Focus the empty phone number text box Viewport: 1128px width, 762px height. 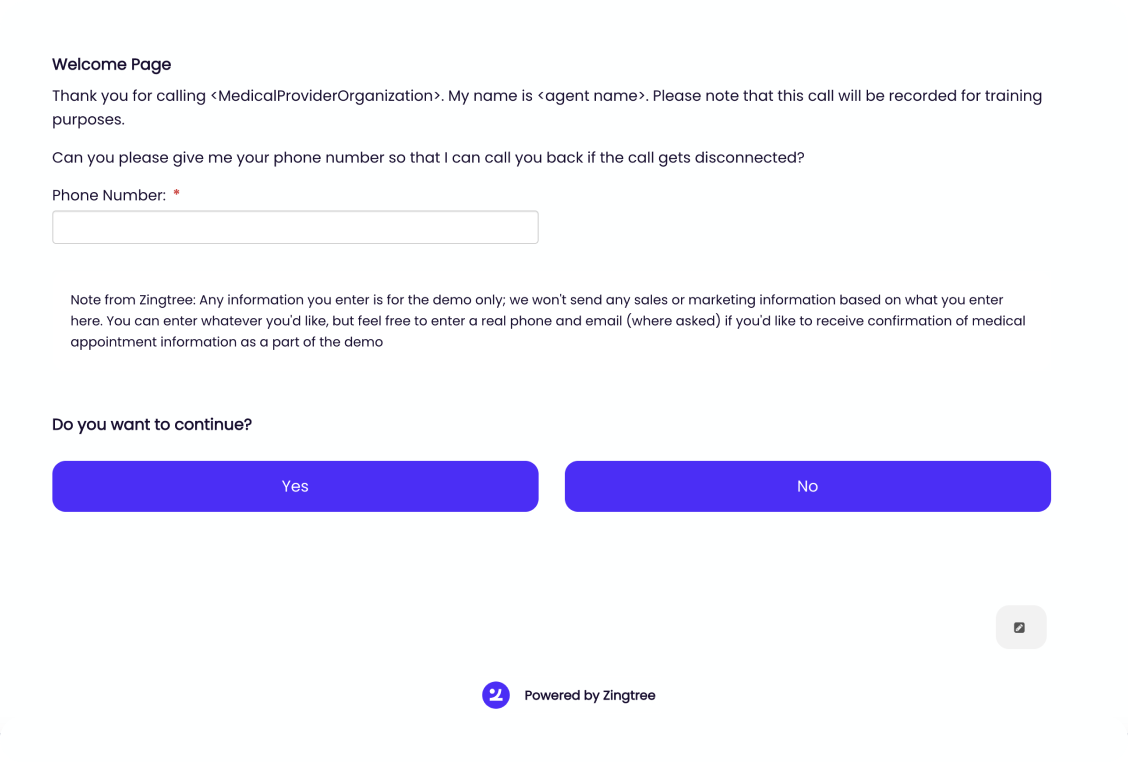click(295, 227)
